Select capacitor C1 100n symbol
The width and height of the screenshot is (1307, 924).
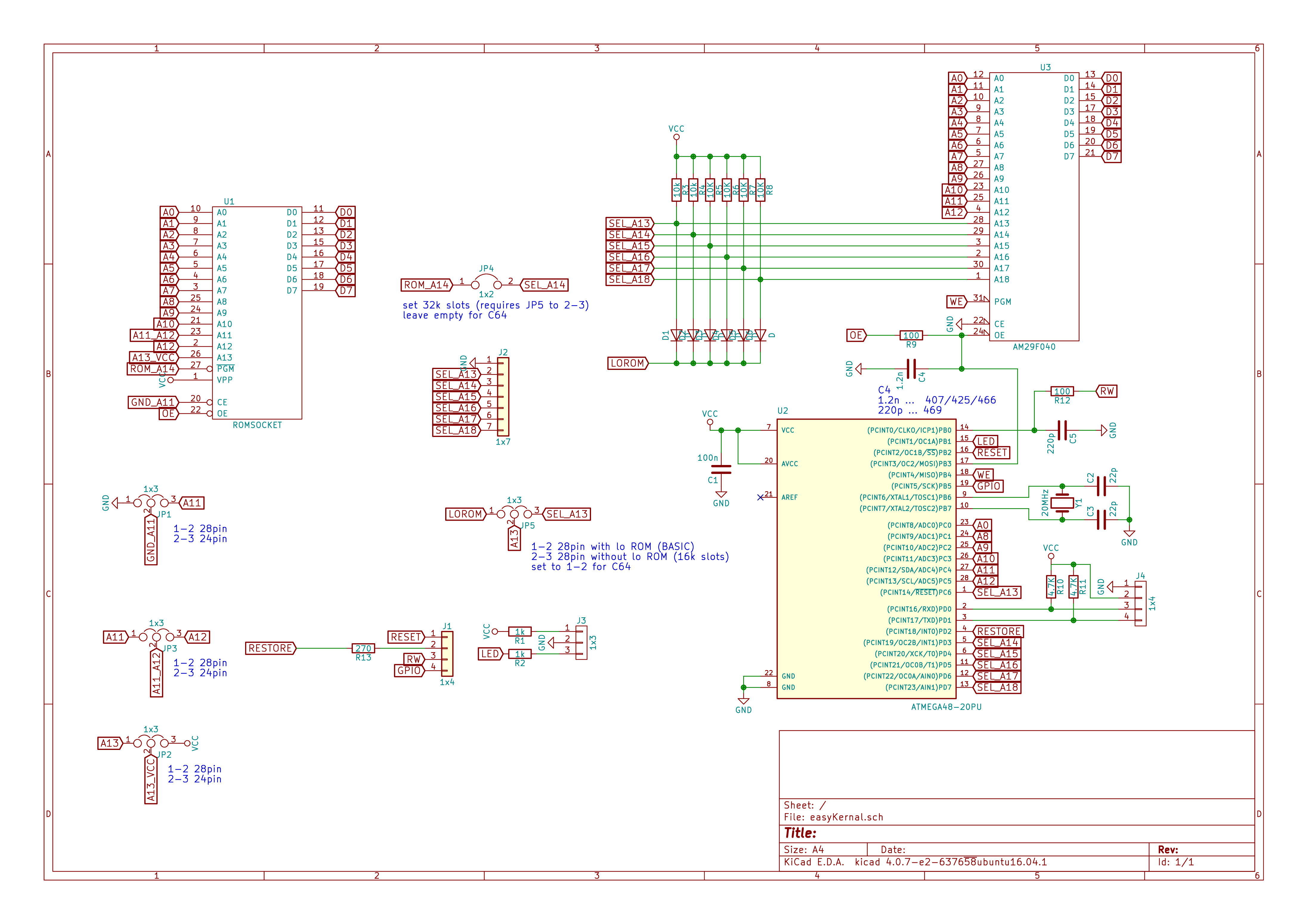click(x=721, y=469)
